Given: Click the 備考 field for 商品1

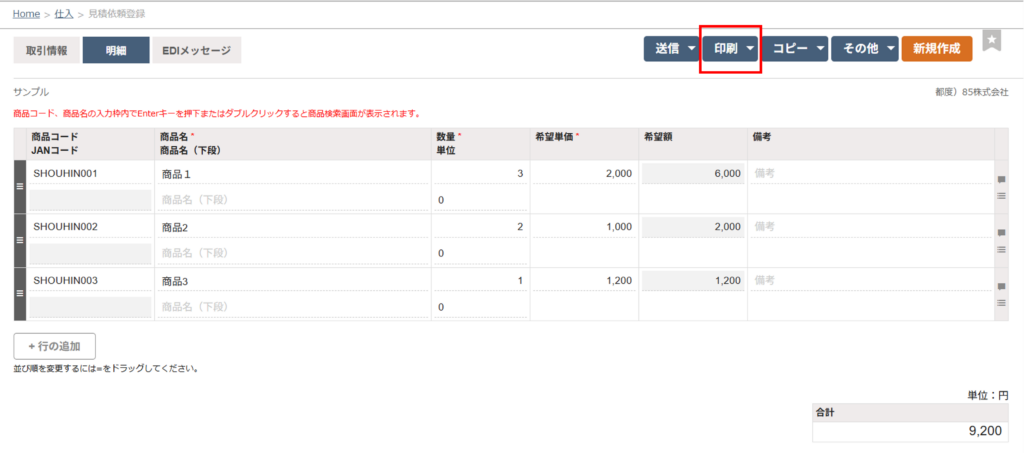Looking at the screenshot, I should click(870, 174).
